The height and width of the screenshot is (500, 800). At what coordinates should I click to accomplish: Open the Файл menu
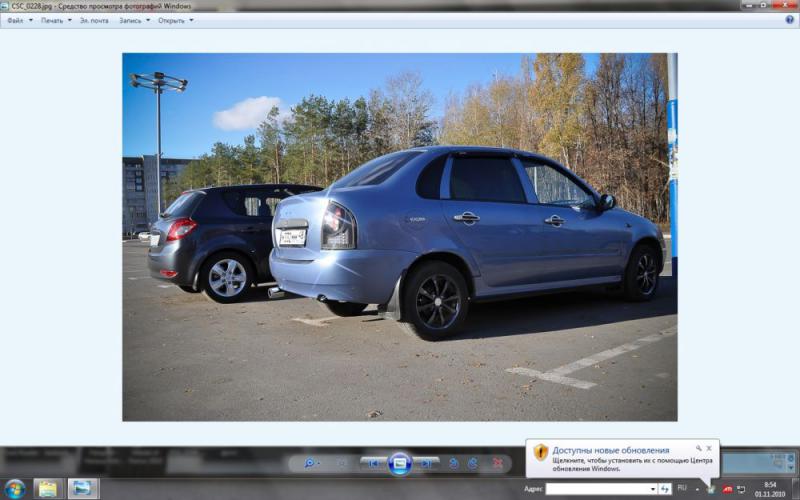[19, 20]
